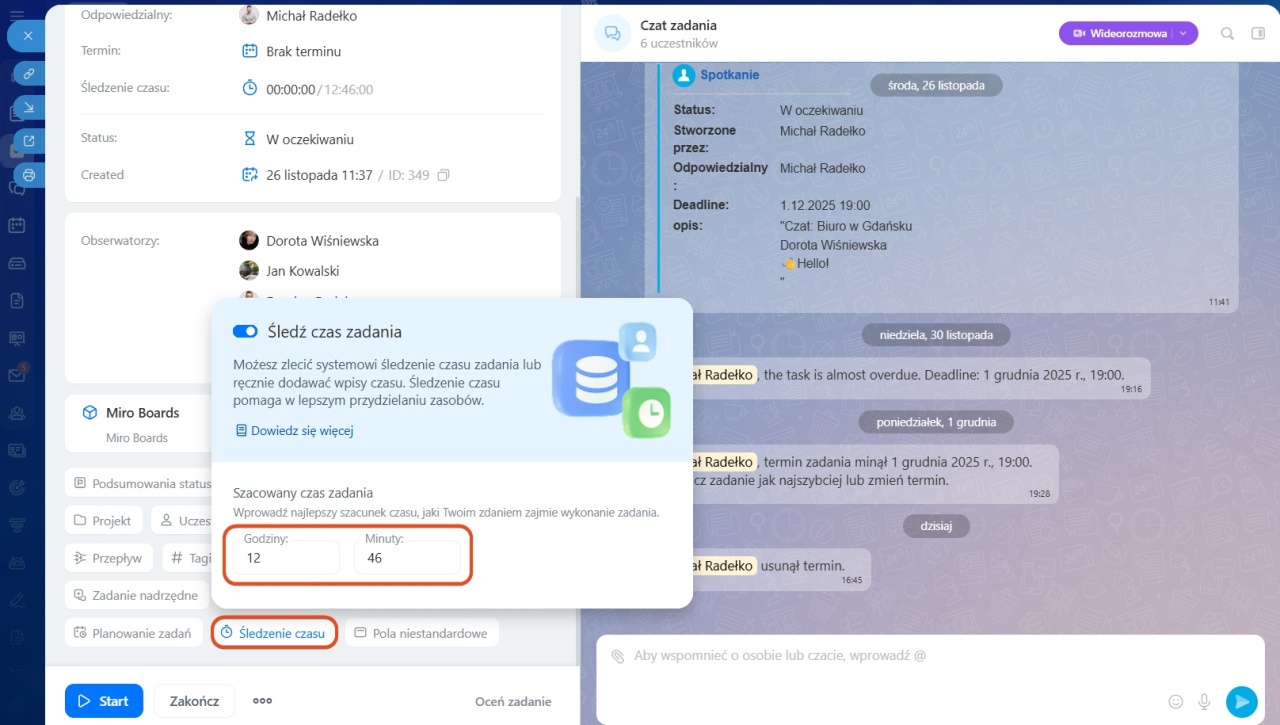Open the emoji picker in chat
Screen dimensions: 1280x725
tap(1176, 701)
